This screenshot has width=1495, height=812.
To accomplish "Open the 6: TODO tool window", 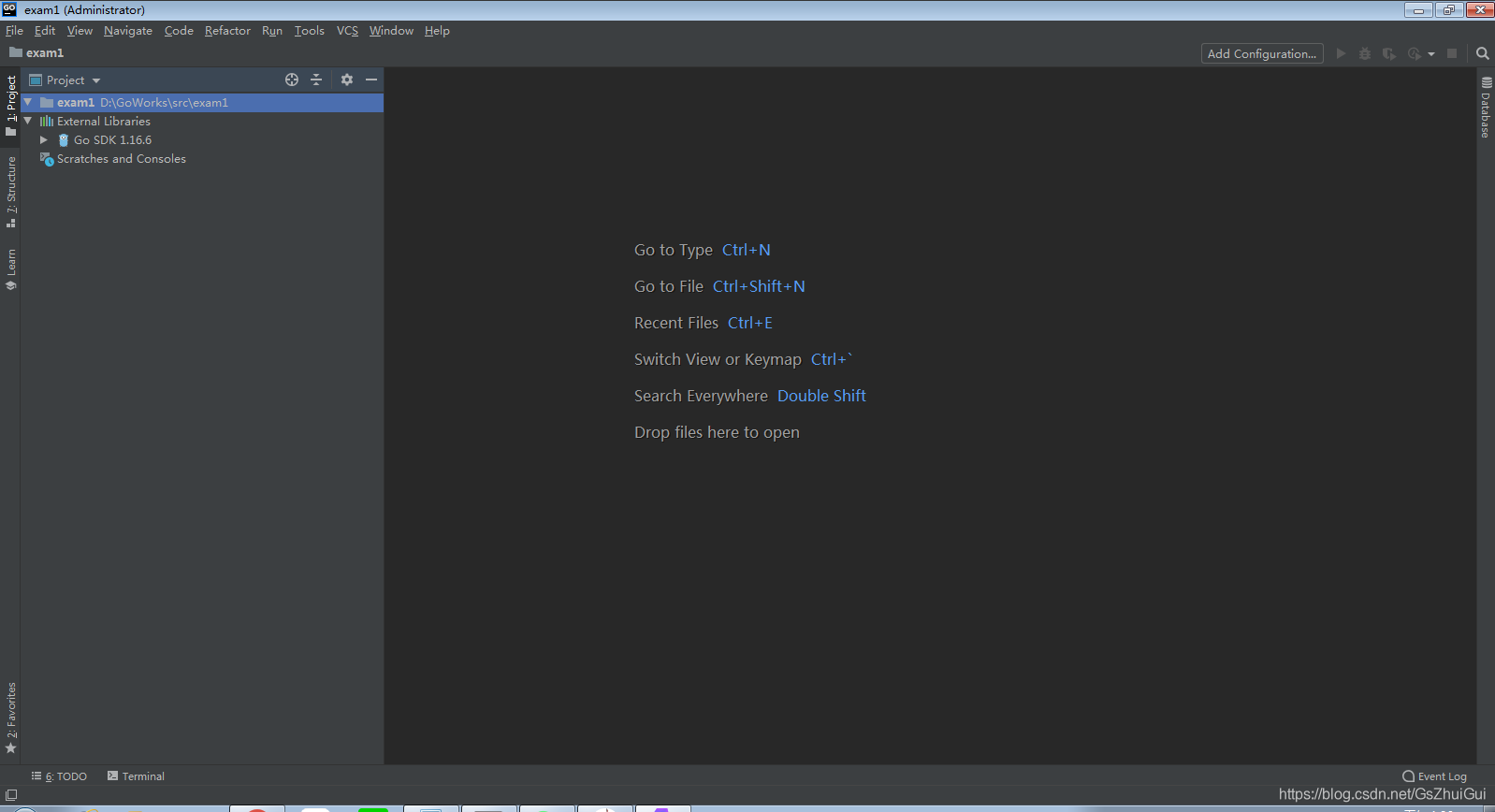I will click(x=59, y=776).
